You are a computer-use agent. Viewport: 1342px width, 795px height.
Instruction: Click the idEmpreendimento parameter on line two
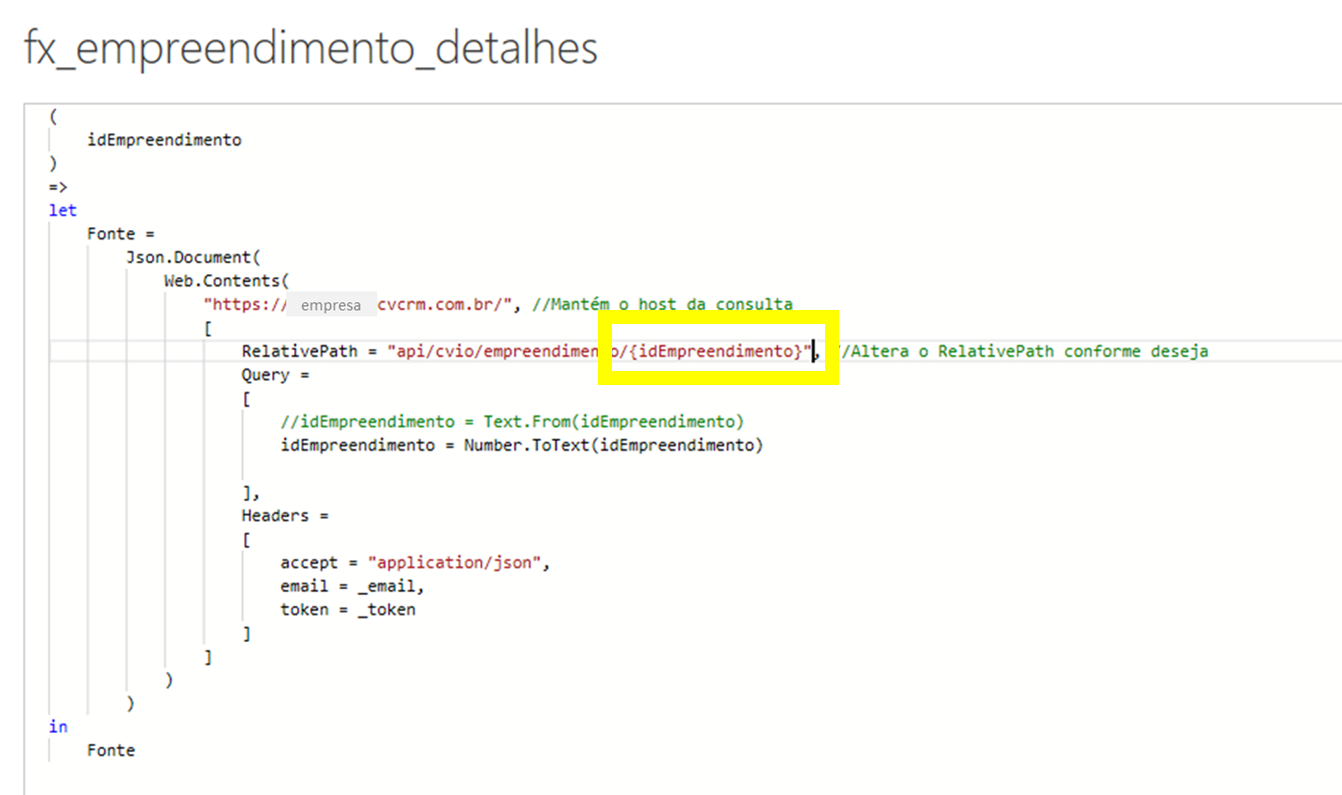click(x=164, y=140)
